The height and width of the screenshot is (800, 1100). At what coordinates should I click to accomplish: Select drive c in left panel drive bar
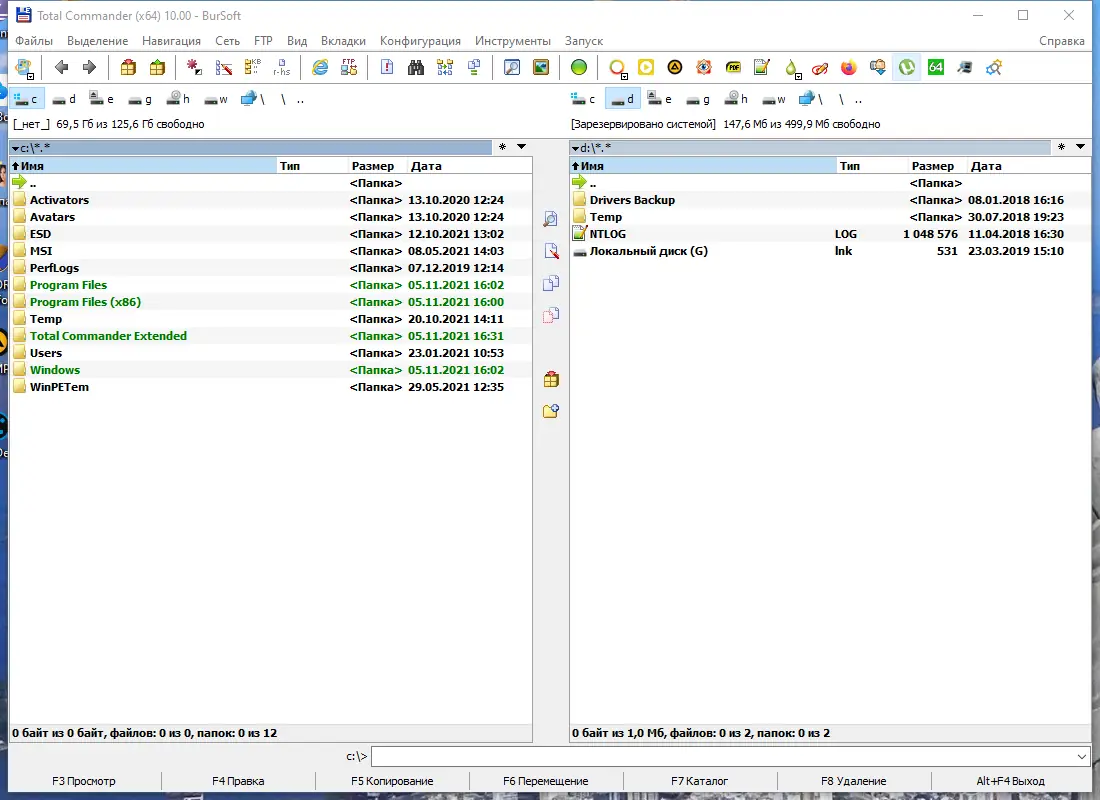(26, 99)
